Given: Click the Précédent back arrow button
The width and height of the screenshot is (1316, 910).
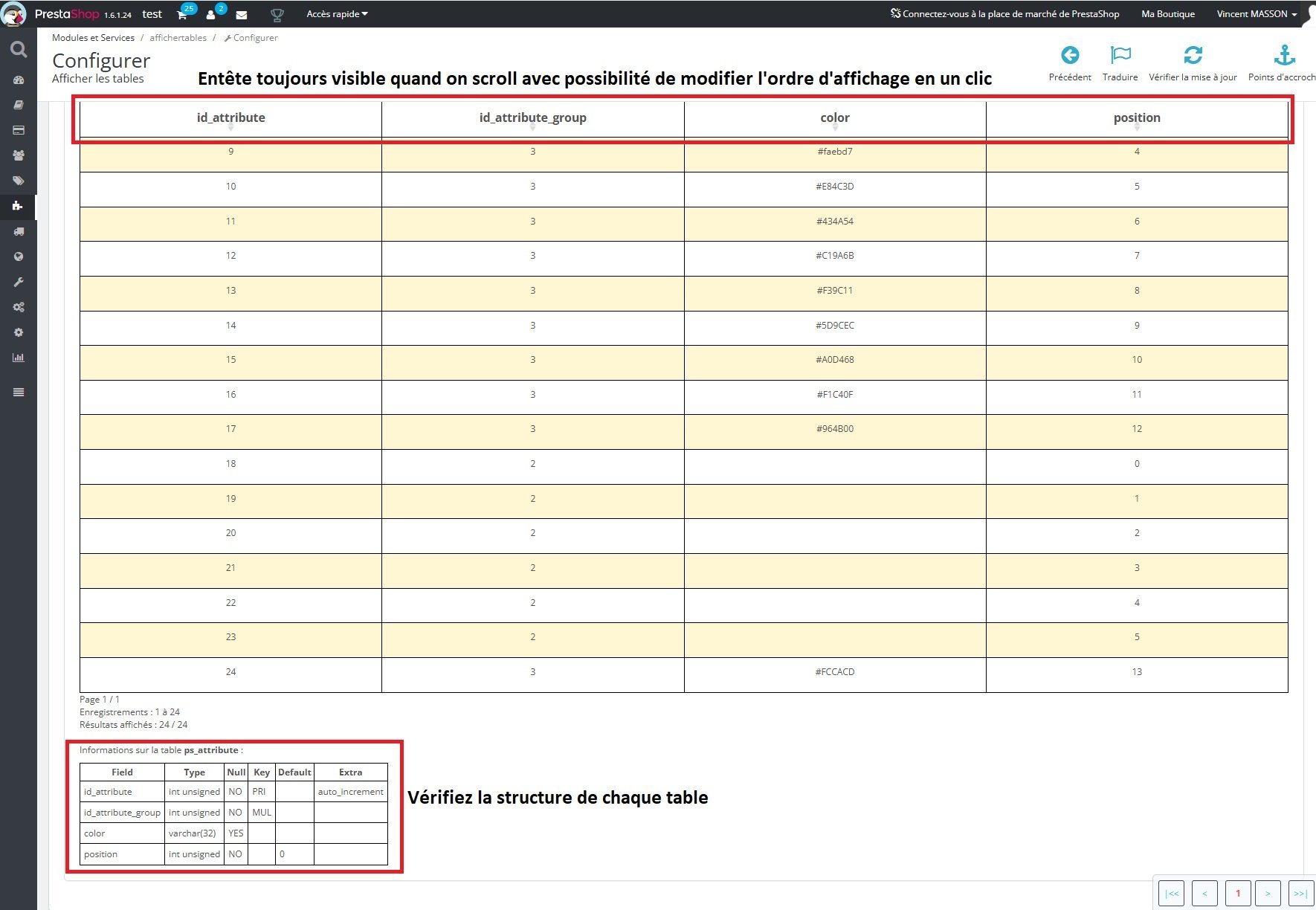Looking at the screenshot, I should point(1070,62).
